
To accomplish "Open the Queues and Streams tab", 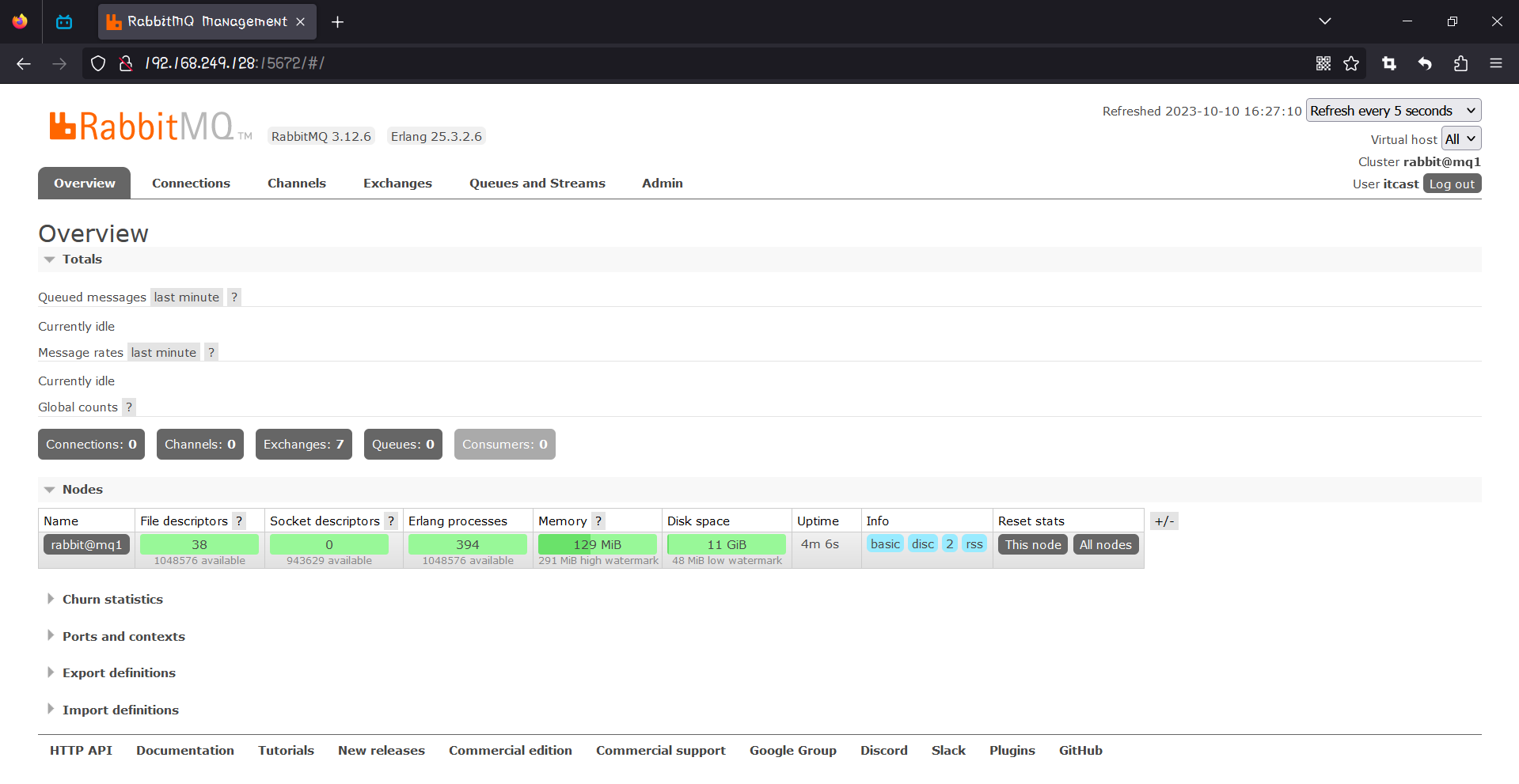I will tap(537, 184).
